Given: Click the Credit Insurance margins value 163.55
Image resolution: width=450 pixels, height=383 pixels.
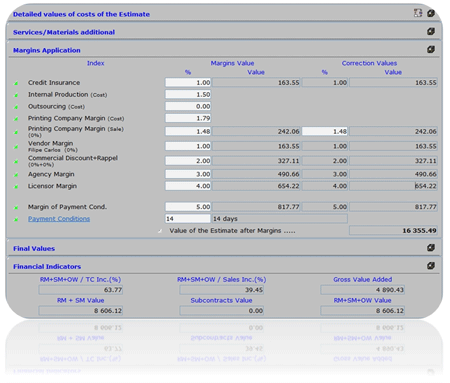Looking at the screenshot, I should pyautogui.click(x=256, y=83).
